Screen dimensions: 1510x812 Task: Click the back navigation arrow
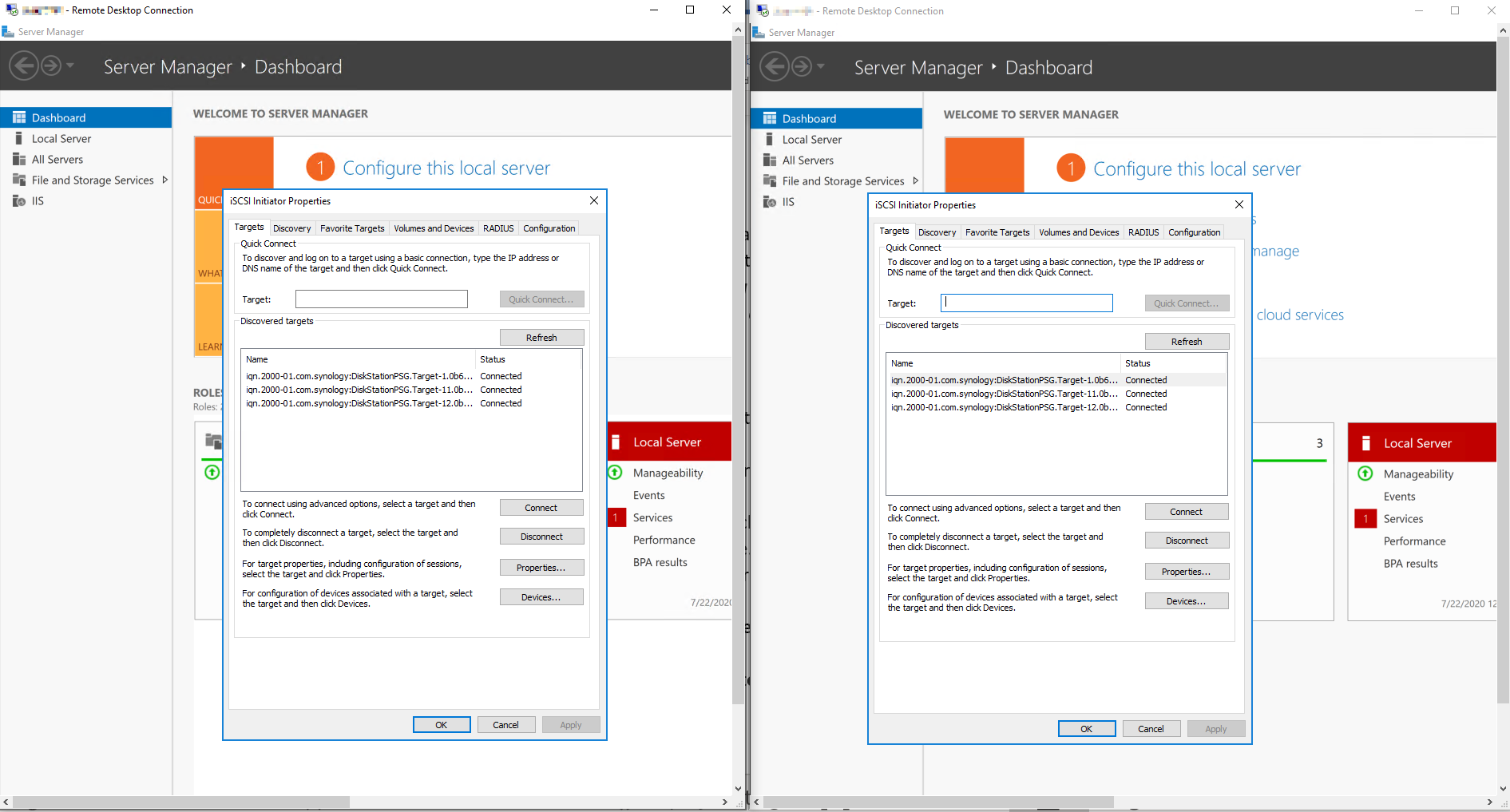pos(23,65)
